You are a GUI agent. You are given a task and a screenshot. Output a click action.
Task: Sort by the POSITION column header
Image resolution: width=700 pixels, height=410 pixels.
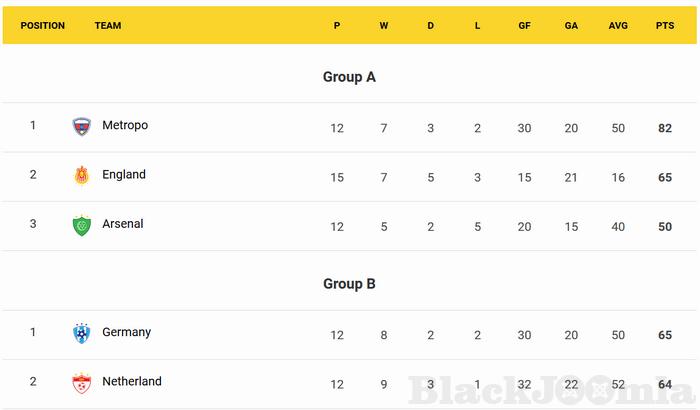click(x=43, y=26)
